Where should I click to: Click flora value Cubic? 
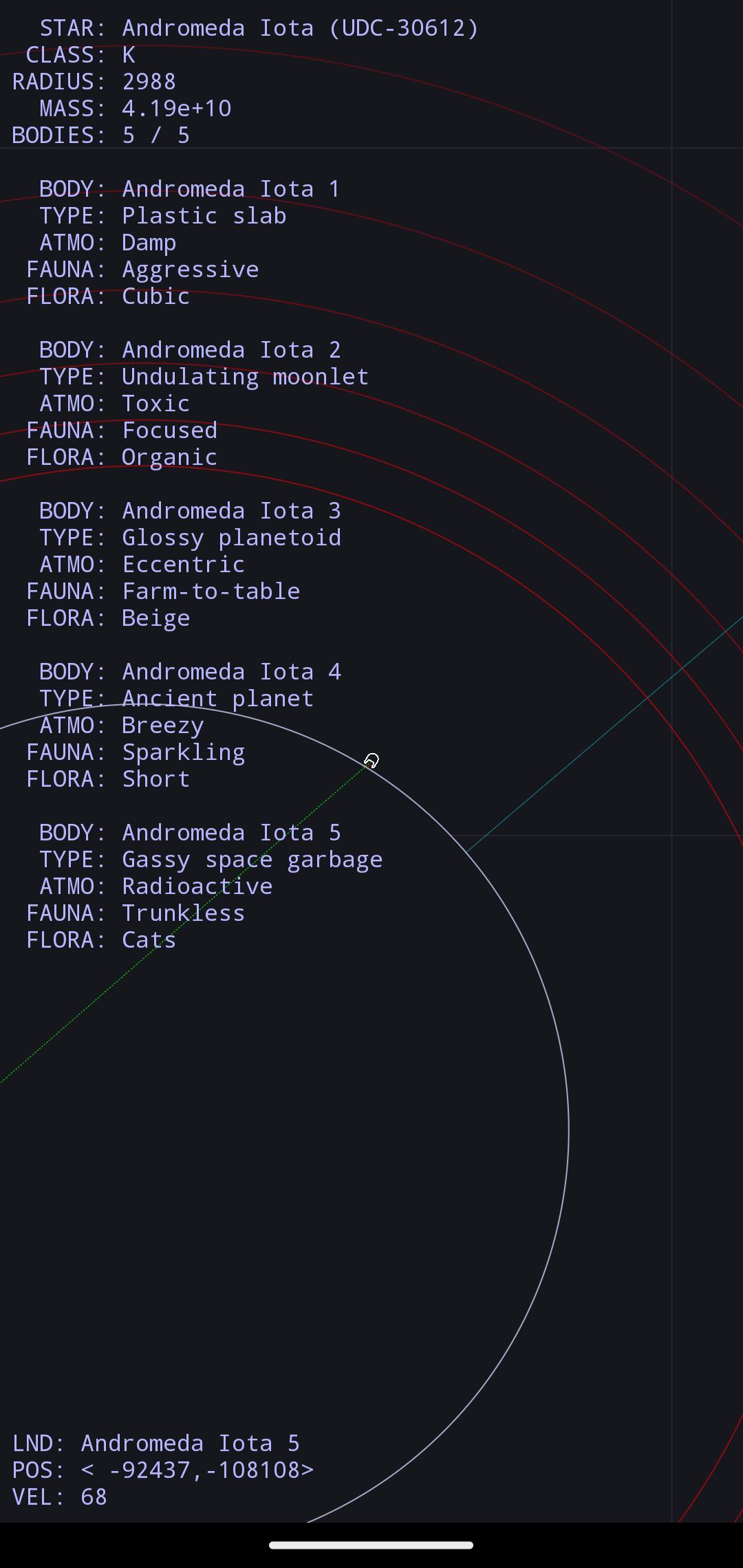pyautogui.click(x=156, y=296)
